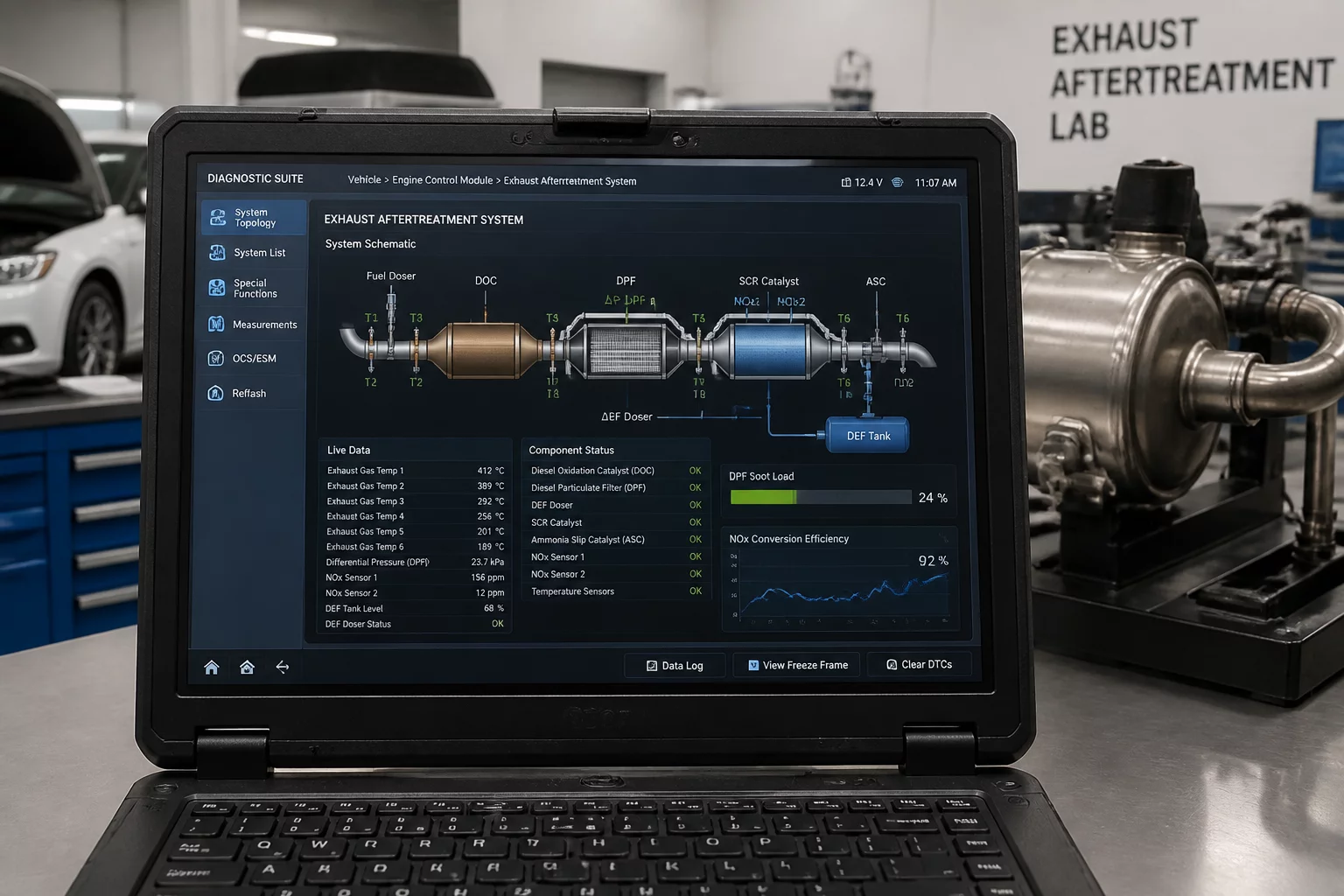The width and height of the screenshot is (1344, 896).
Task: Select the Exhaust Gas Temp 4 row
Action: click(x=415, y=516)
